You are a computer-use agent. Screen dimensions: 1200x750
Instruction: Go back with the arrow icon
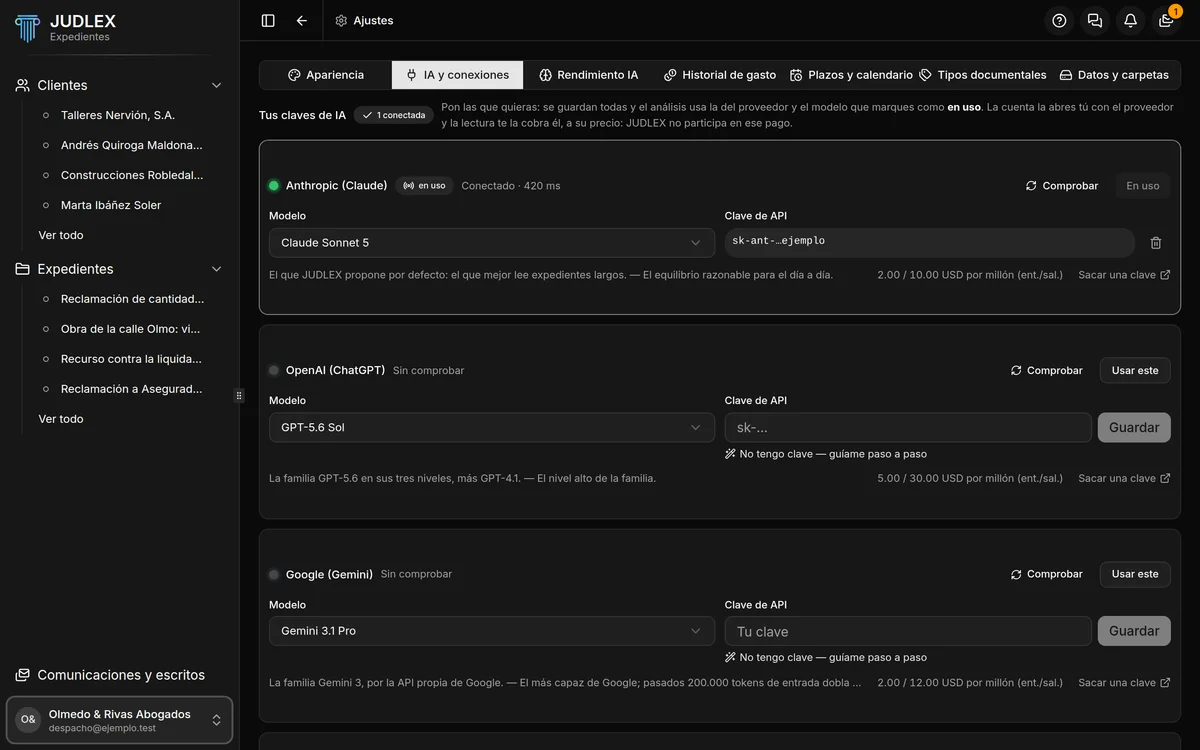coord(302,20)
